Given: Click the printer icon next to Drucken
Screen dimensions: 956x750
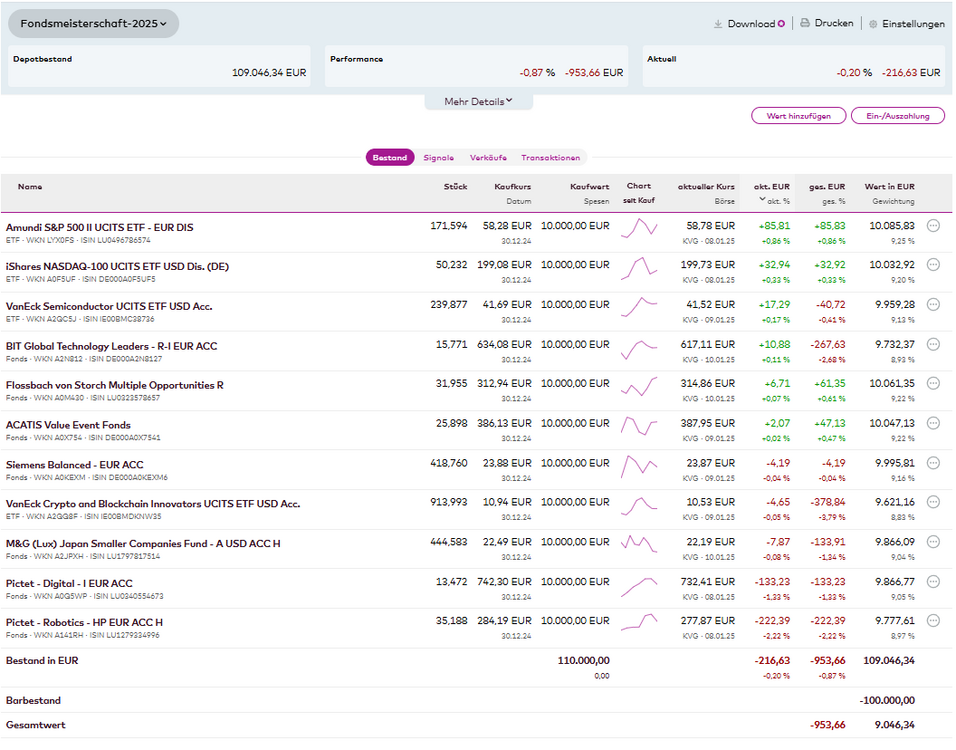Looking at the screenshot, I should [x=804, y=24].
